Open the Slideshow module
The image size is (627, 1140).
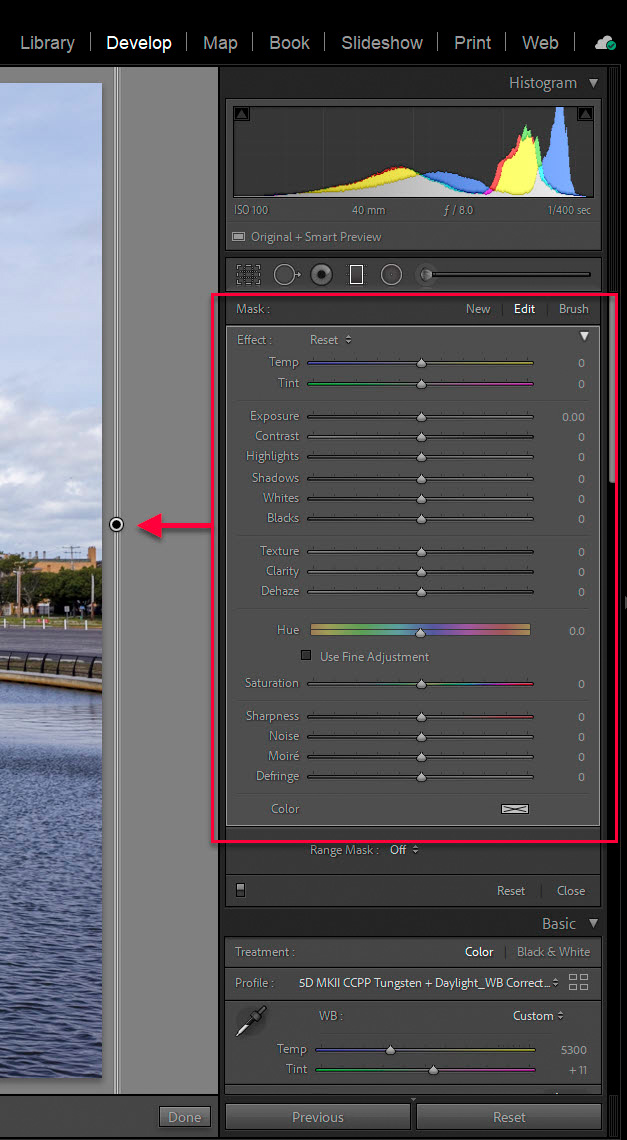tap(382, 43)
